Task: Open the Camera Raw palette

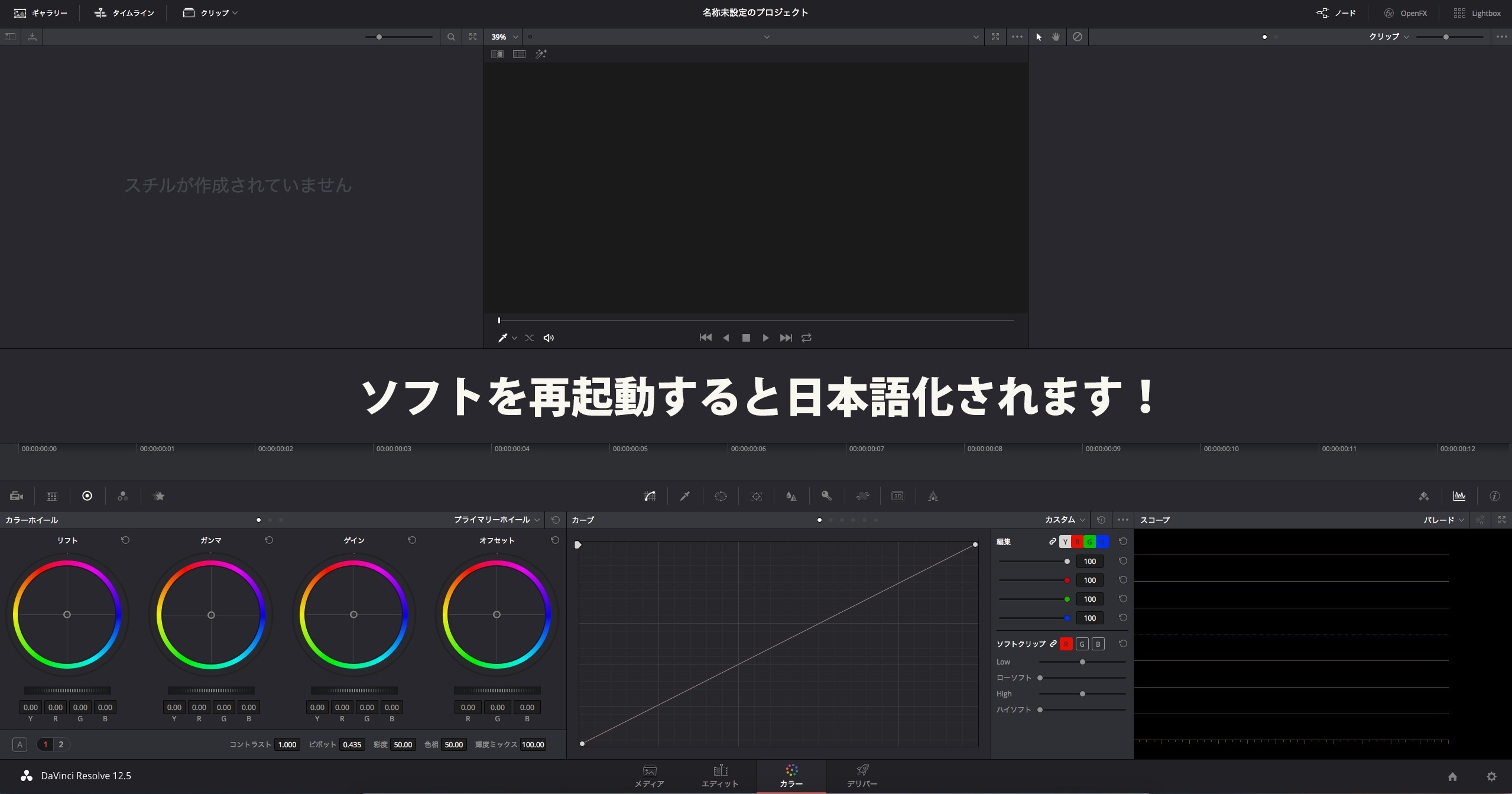Action: pyautogui.click(x=16, y=496)
